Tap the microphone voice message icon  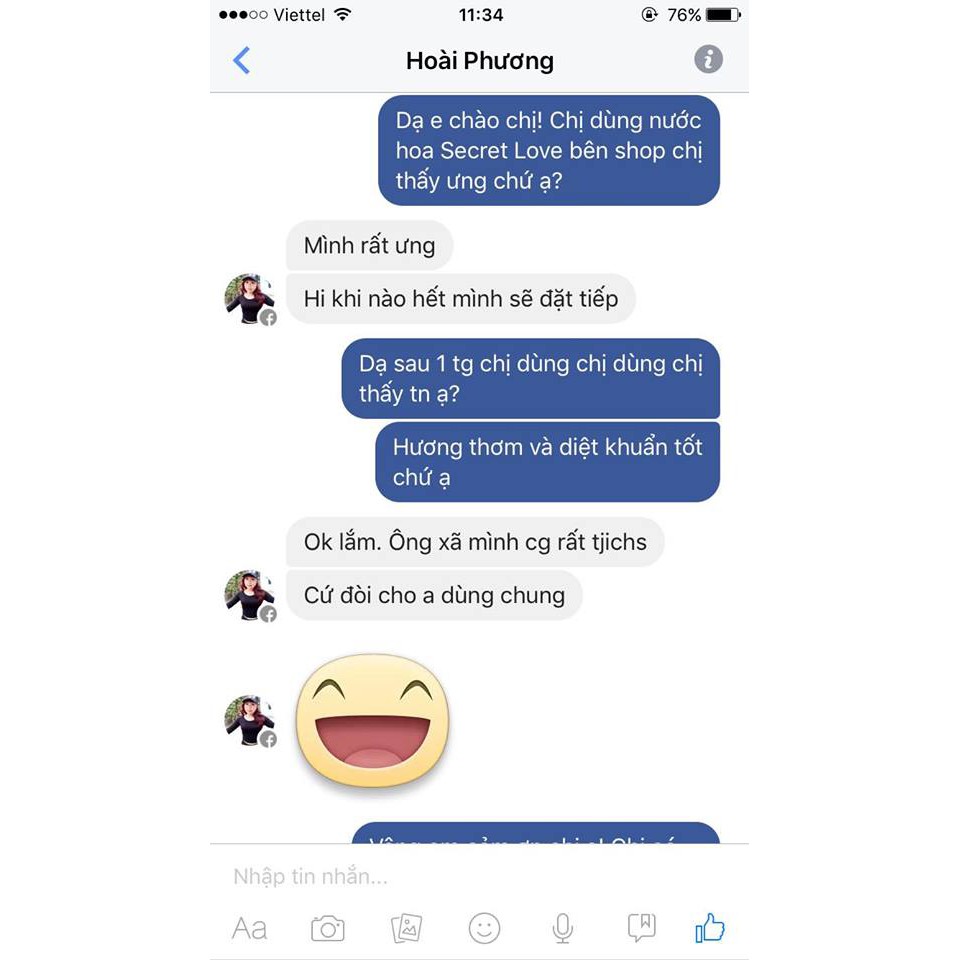pos(563,928)
